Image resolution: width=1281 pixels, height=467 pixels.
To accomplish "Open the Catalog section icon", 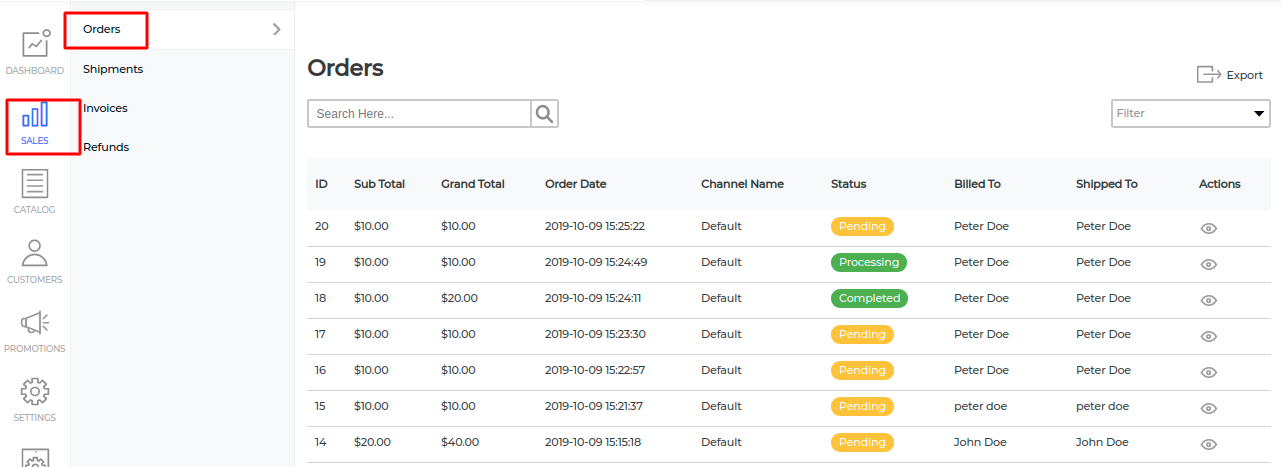I will (35, 184).
